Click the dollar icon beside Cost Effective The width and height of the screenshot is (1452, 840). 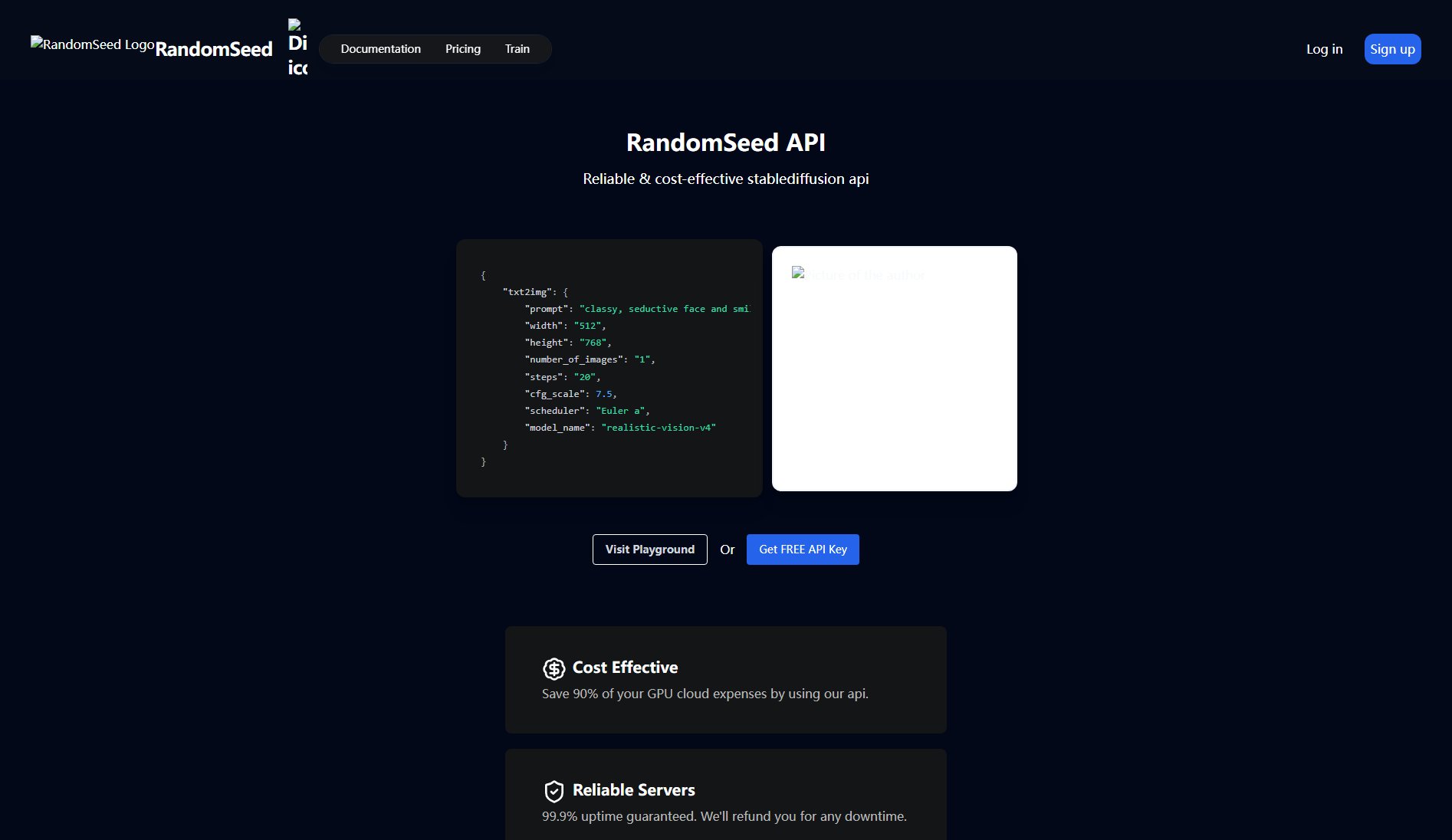554,668
